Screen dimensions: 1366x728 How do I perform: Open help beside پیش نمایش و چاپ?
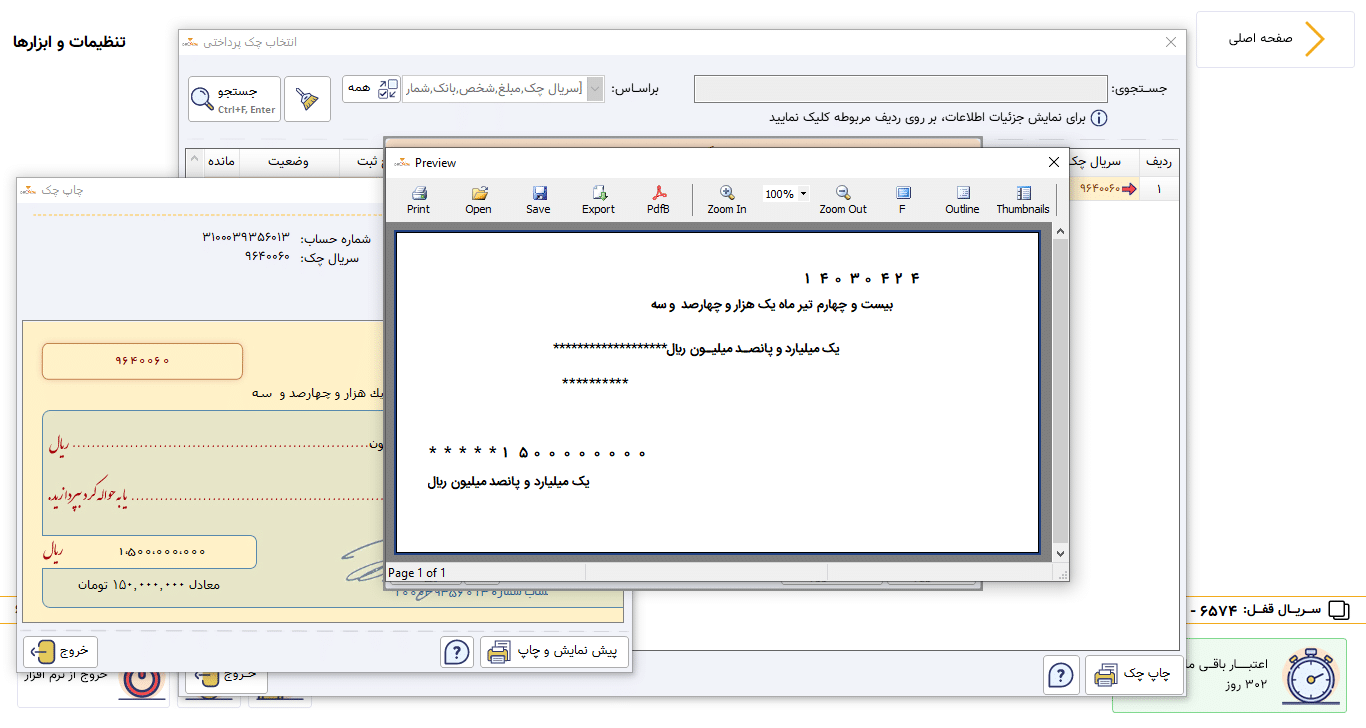tap(457, 652)
